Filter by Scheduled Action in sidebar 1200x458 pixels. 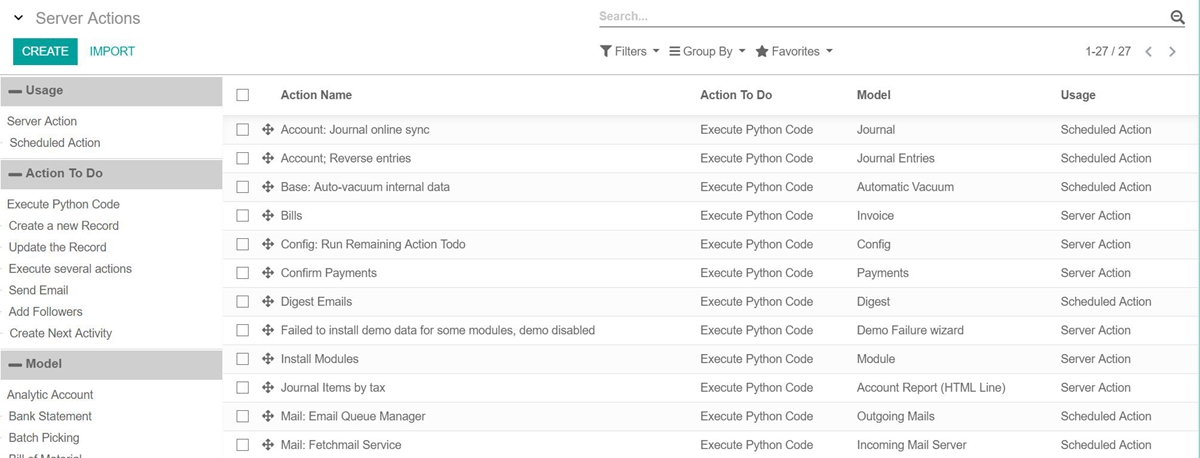click(x=55, y=143)
